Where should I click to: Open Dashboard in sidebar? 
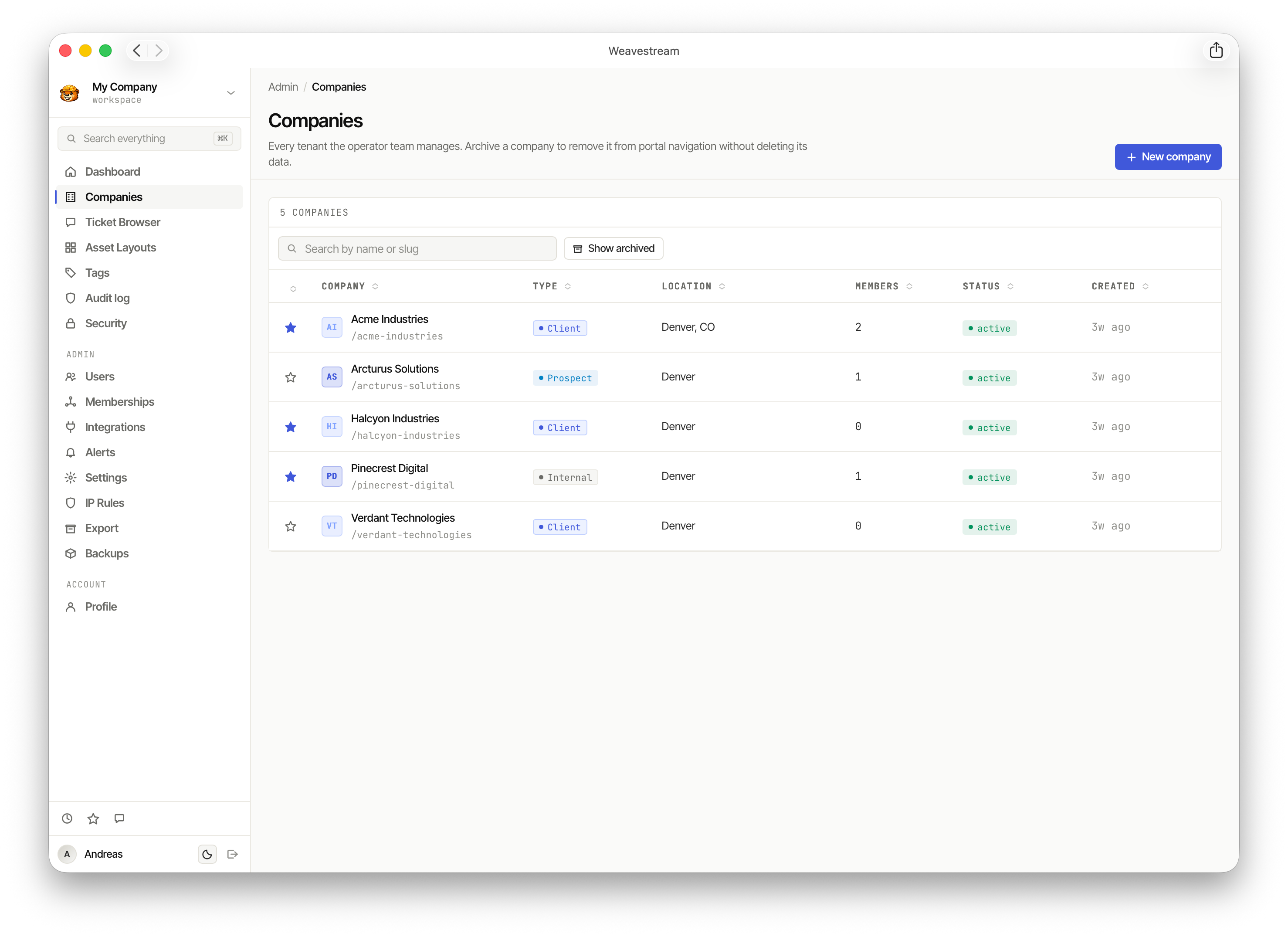click(149, 172)
